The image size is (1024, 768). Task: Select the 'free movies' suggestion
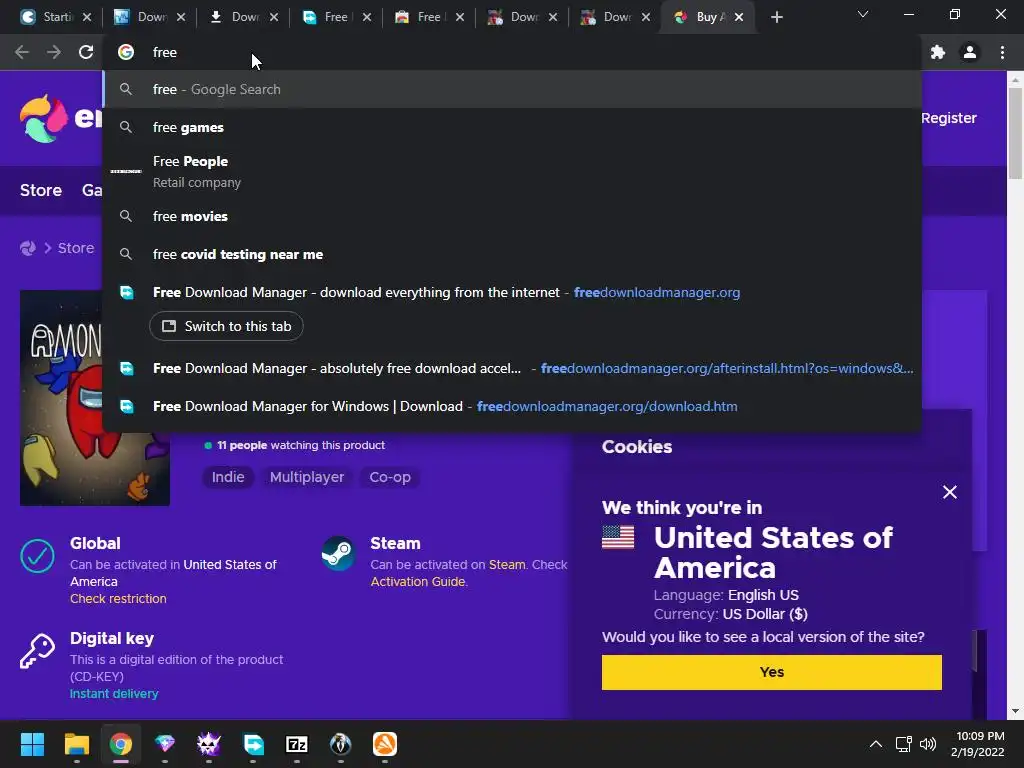513,216
